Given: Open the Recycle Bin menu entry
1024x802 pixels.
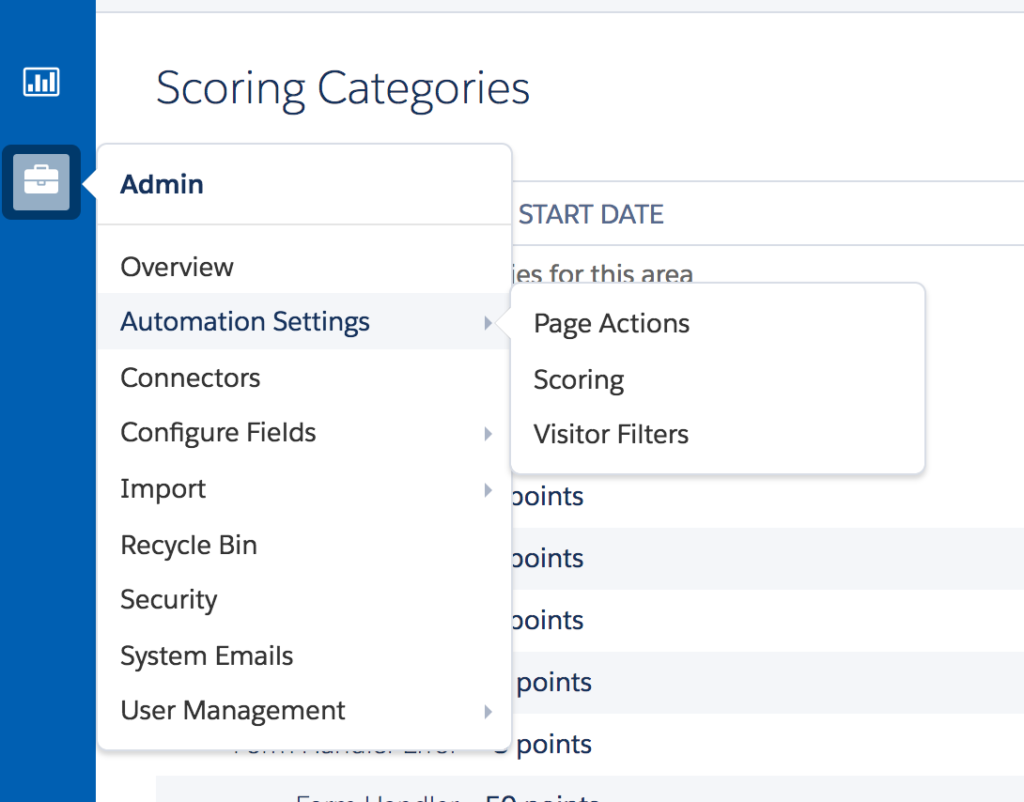Looking at the screenshot, I should (188, 545).
